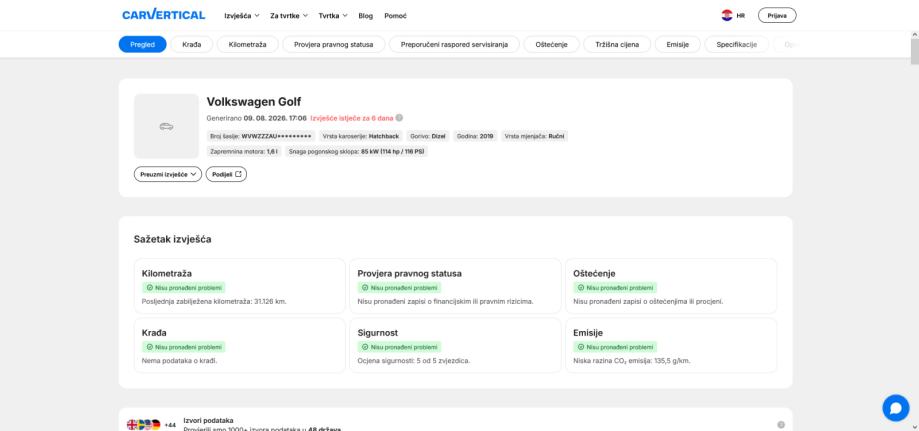Click 'Ocjena sigurnosti: 5 od 5 zvjezdica' text

point(414,361)
